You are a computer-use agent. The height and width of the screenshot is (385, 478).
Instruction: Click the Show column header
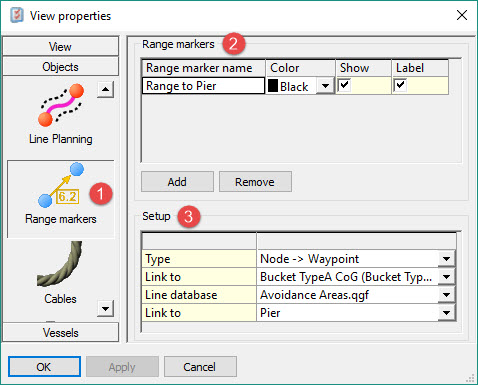(363, 68)
